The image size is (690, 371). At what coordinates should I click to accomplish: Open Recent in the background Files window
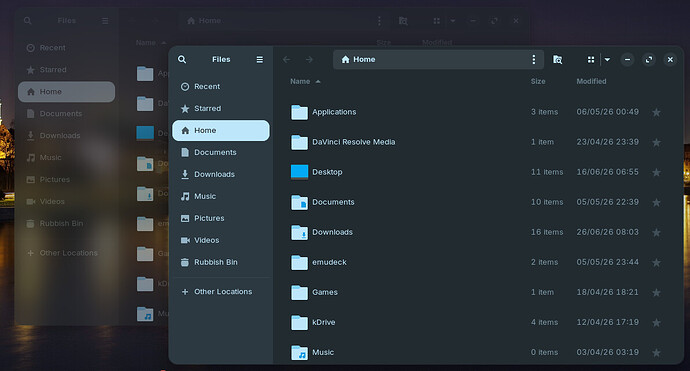(66, 48)
